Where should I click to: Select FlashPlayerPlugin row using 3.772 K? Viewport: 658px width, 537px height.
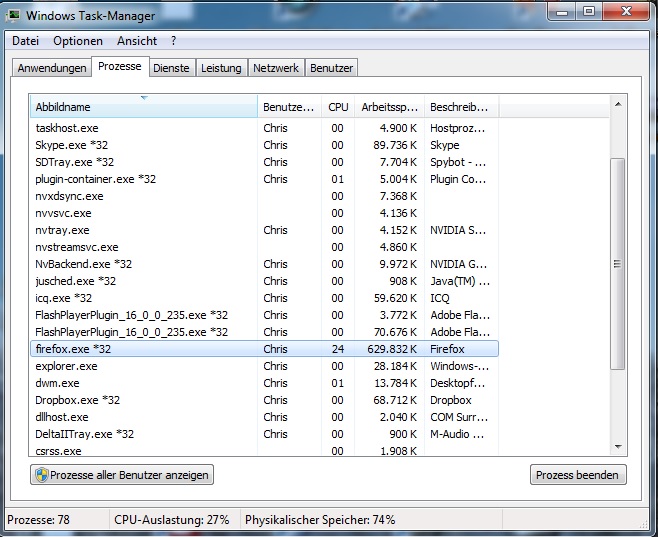(x=264, y=315)
